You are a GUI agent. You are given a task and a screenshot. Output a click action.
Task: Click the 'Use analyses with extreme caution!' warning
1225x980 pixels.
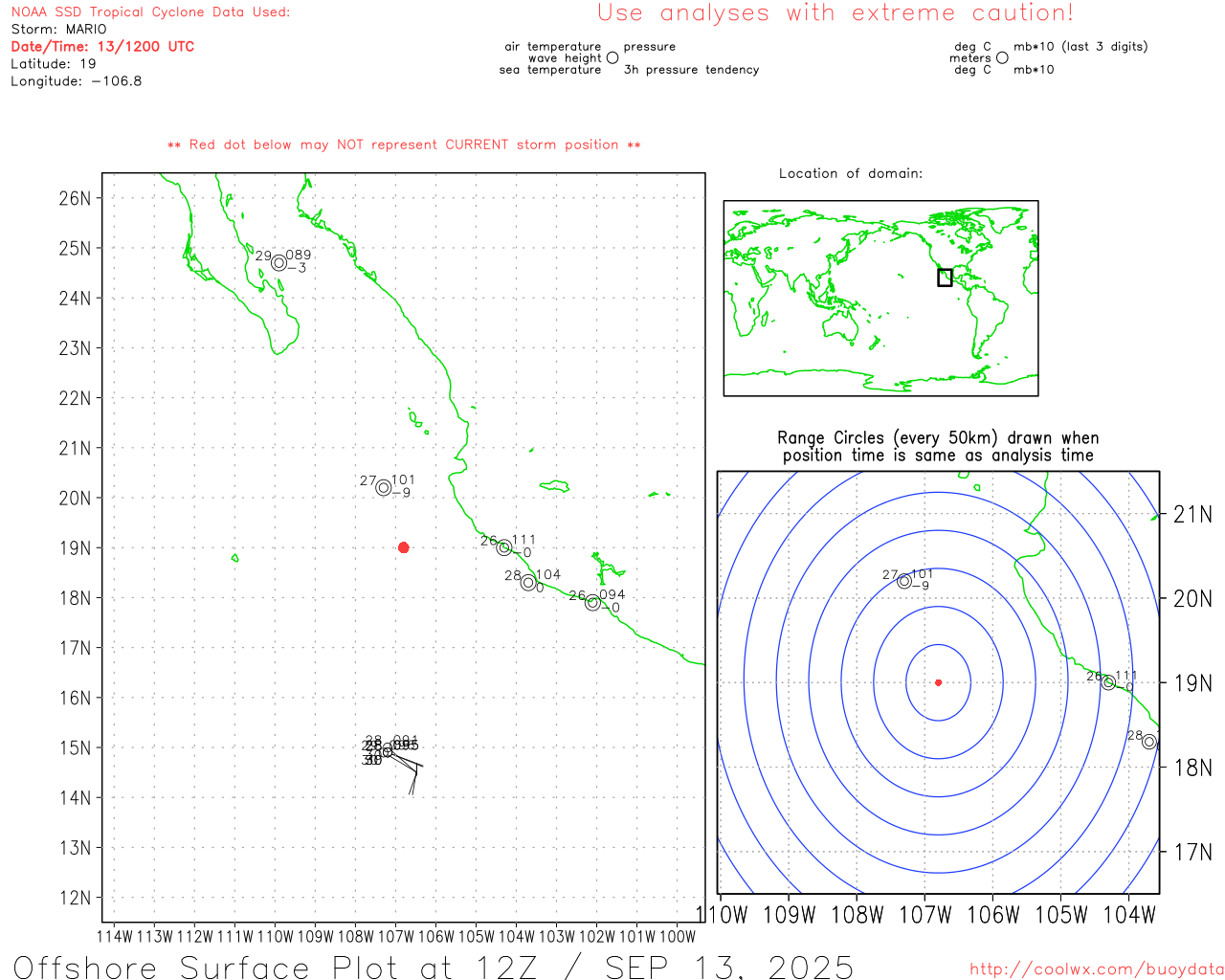pyautogui.click(x=835, y=12)
